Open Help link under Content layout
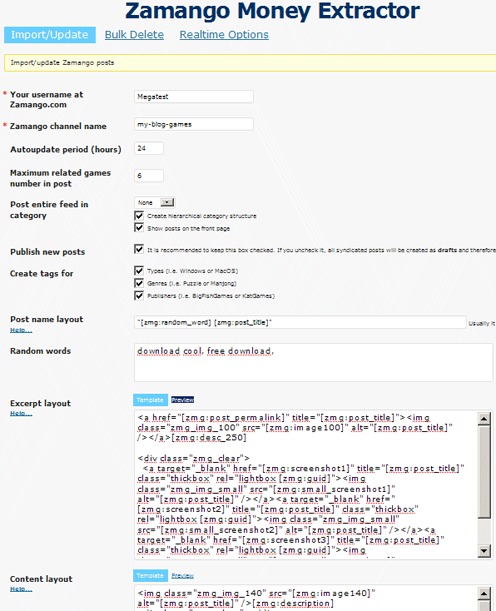This screenshot has height=611, width=496. [21, 589]
